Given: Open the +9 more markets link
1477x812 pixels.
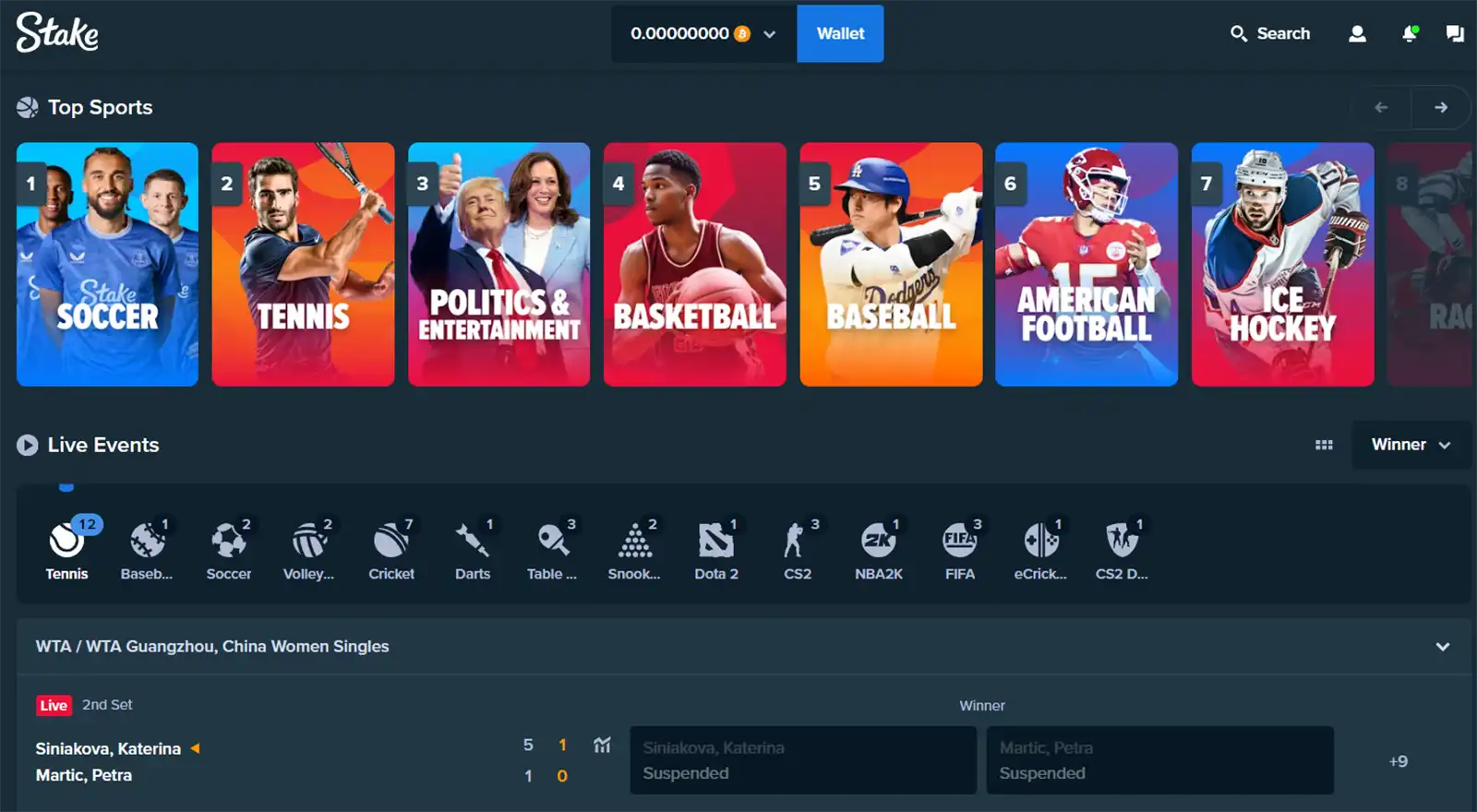Looking at the screenshot, I should tap(1398, 761).
